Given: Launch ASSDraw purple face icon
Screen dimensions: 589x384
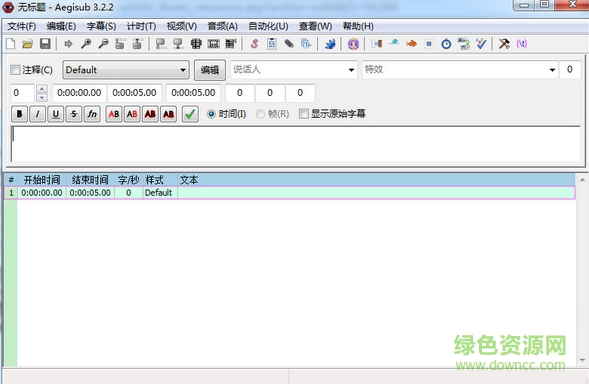Looking at the screenshot, I should click(353, 44).
